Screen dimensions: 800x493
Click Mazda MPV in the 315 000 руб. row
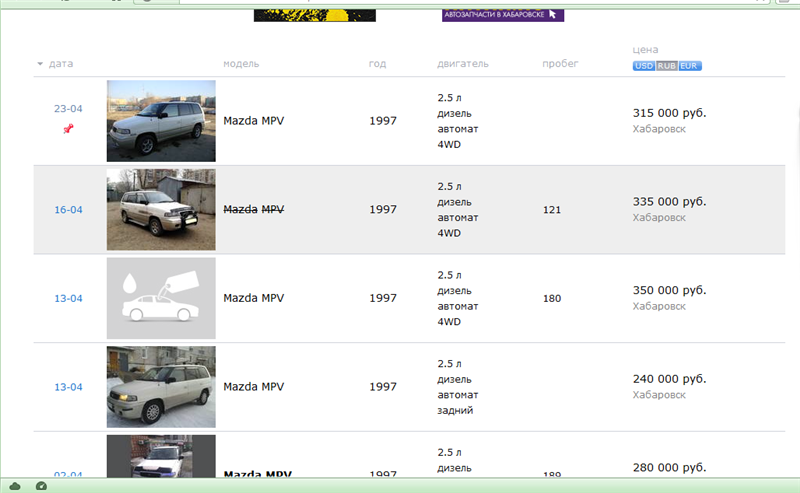(254, 121)
